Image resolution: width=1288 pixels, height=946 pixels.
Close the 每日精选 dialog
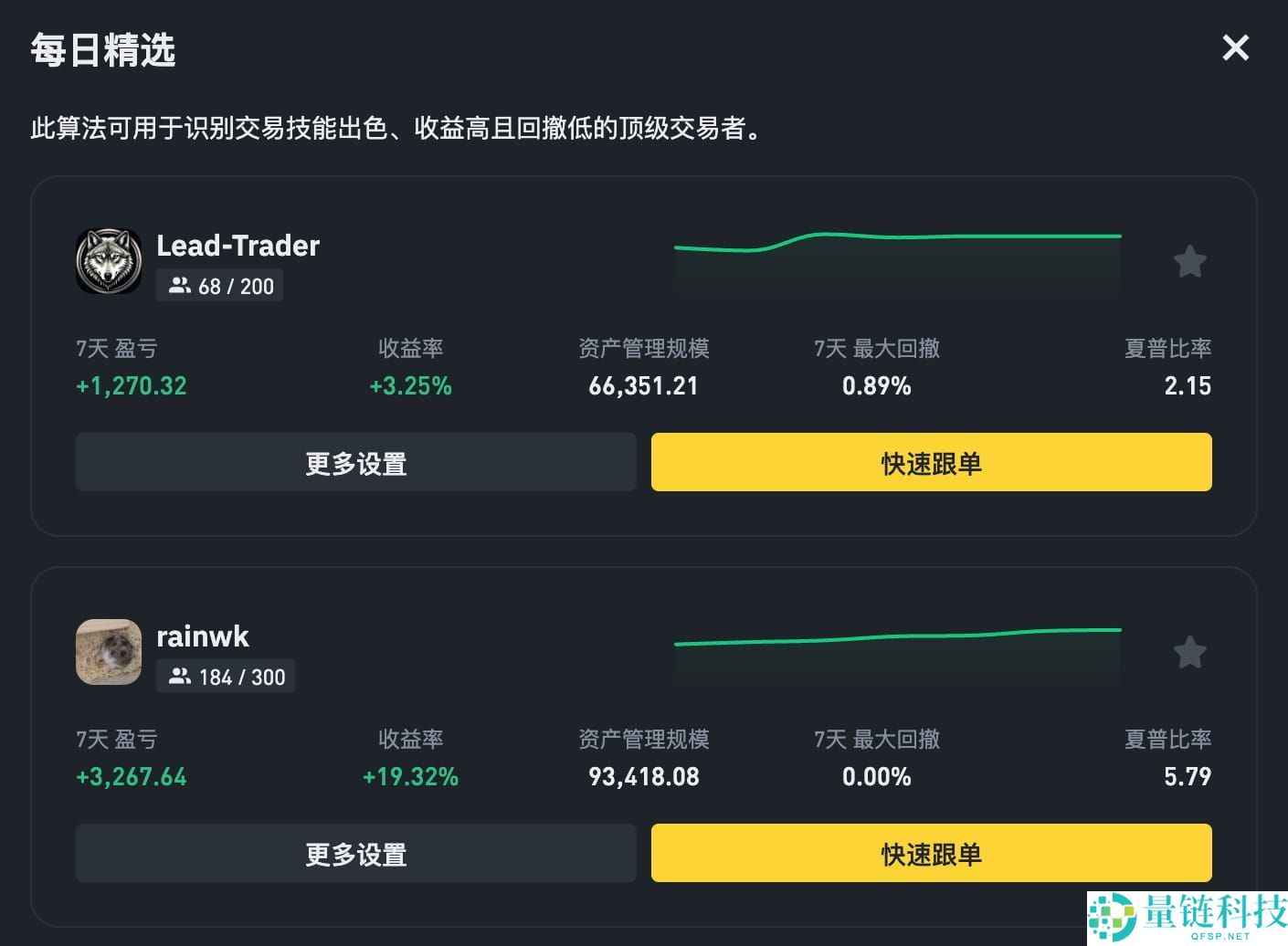pyautogui.click(x=1235, y=47)
